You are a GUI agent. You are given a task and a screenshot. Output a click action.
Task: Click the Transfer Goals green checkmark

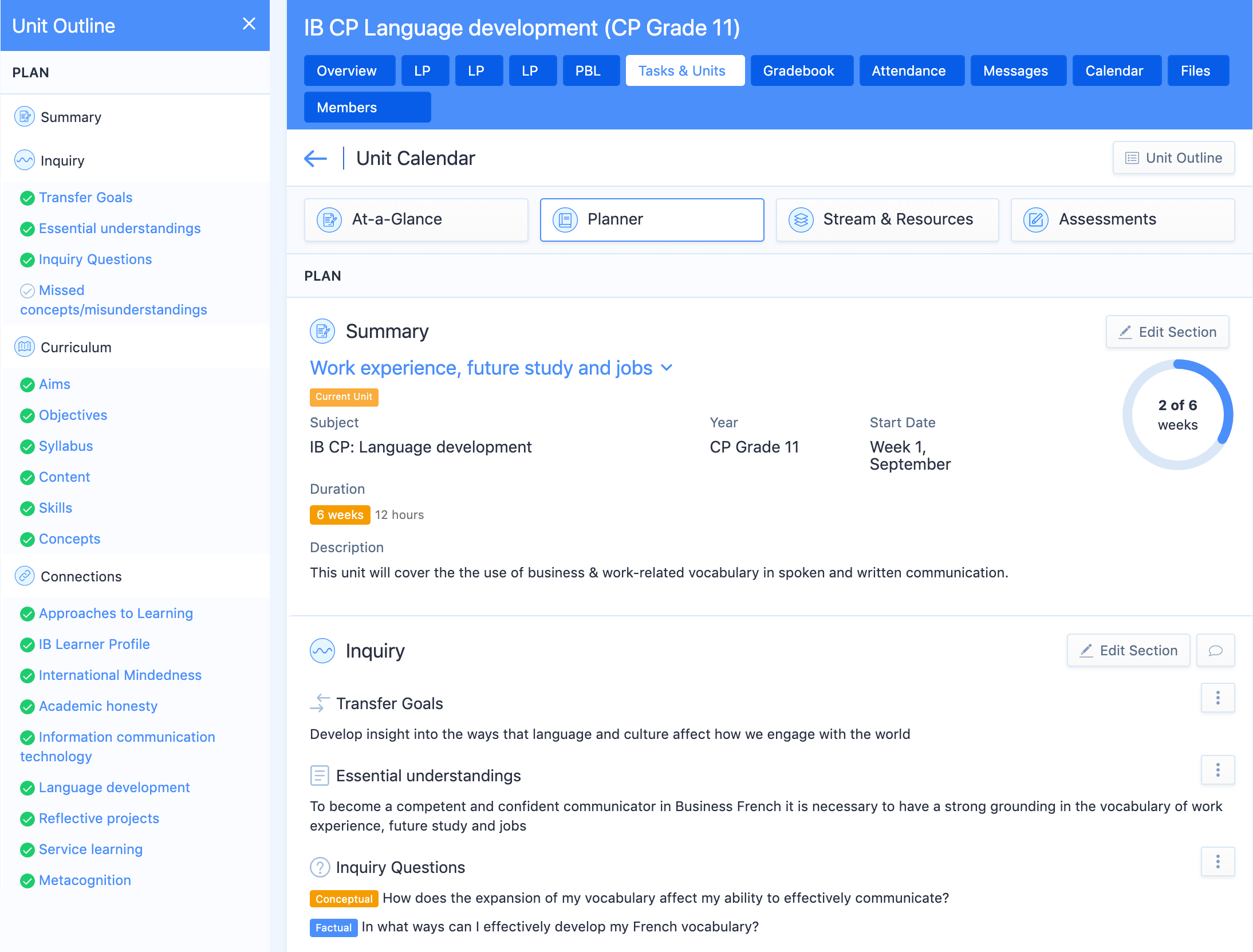click(27, 198)
